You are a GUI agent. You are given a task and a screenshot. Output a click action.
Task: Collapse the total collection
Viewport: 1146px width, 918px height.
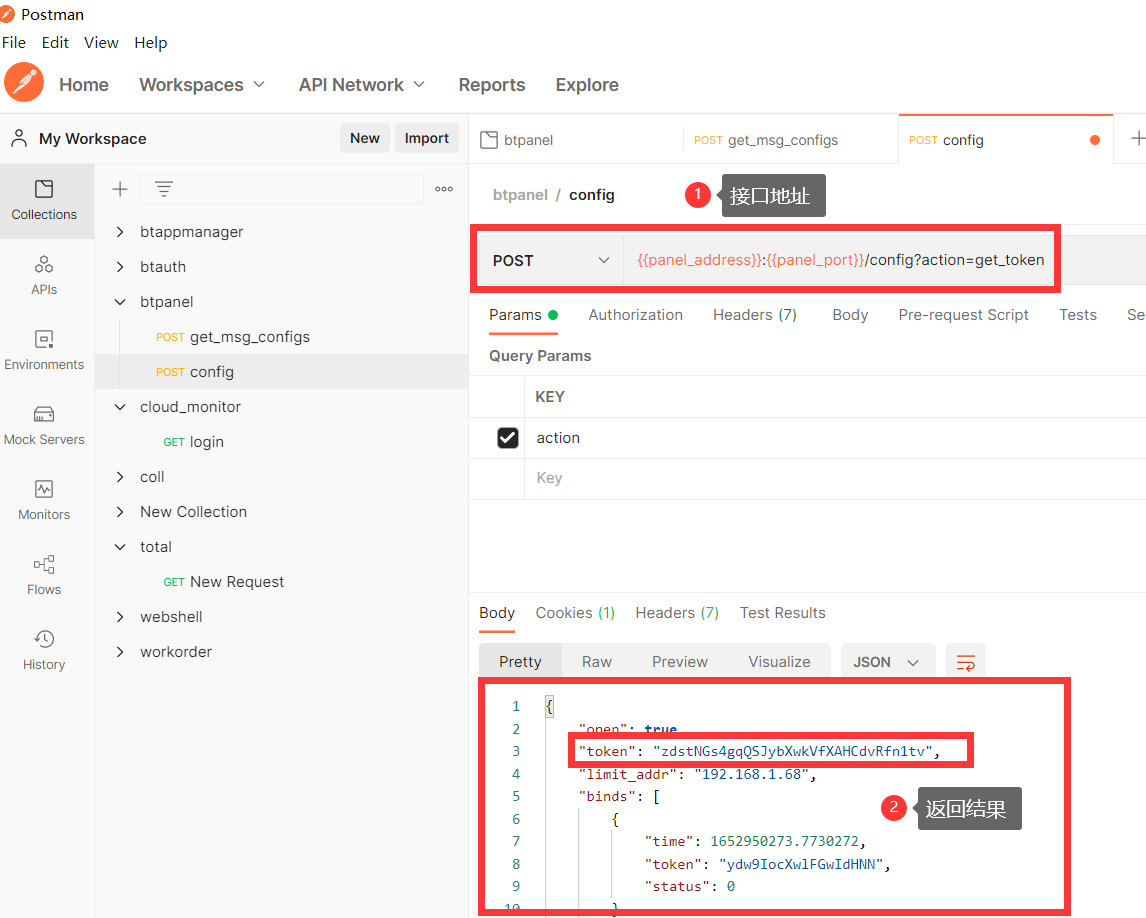coord(120,547)
